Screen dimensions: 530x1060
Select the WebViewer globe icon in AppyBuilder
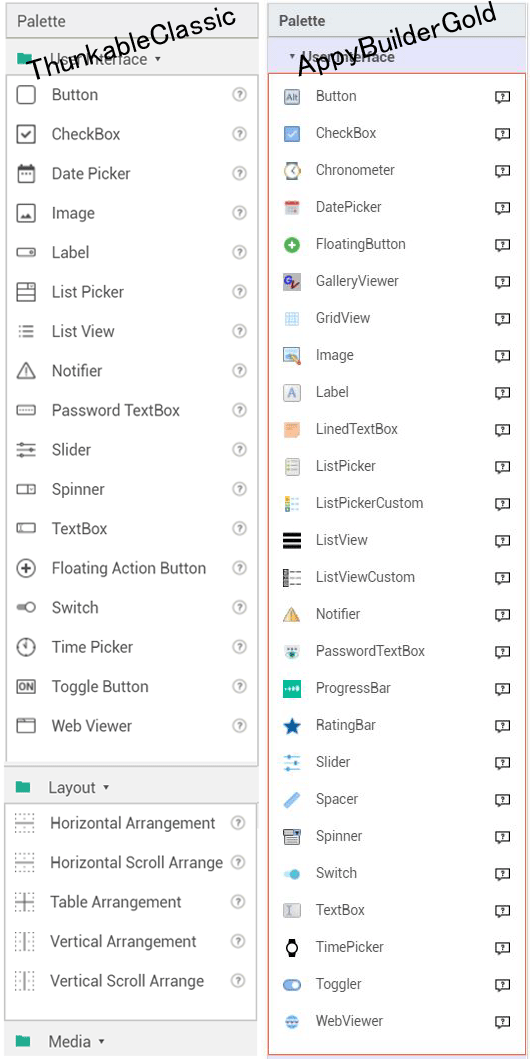(292, 1021)
